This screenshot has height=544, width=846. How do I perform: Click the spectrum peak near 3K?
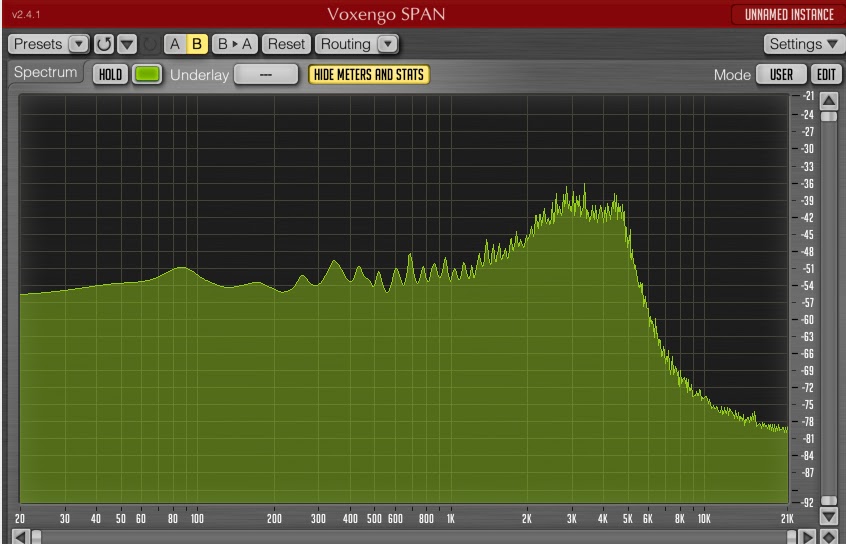[x=584, y=186]
